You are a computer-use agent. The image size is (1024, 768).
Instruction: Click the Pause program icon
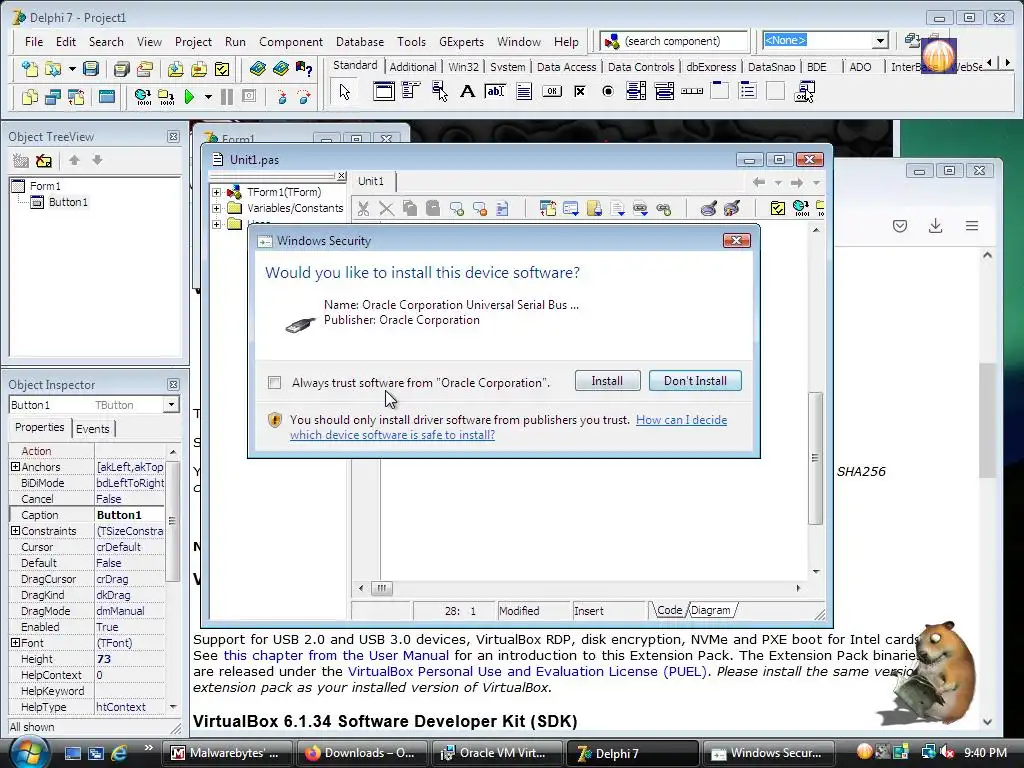[x=227, y=97]
